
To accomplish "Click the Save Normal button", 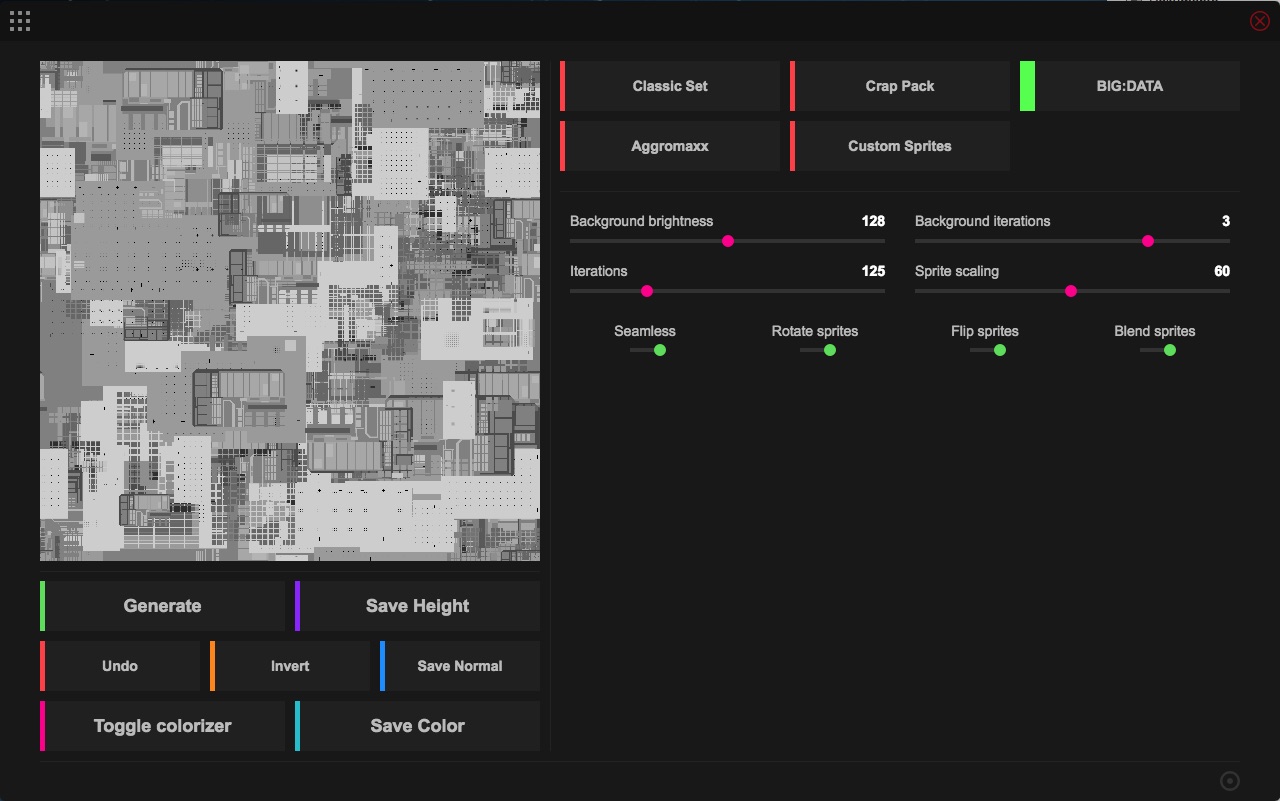I will coord(460,666).
